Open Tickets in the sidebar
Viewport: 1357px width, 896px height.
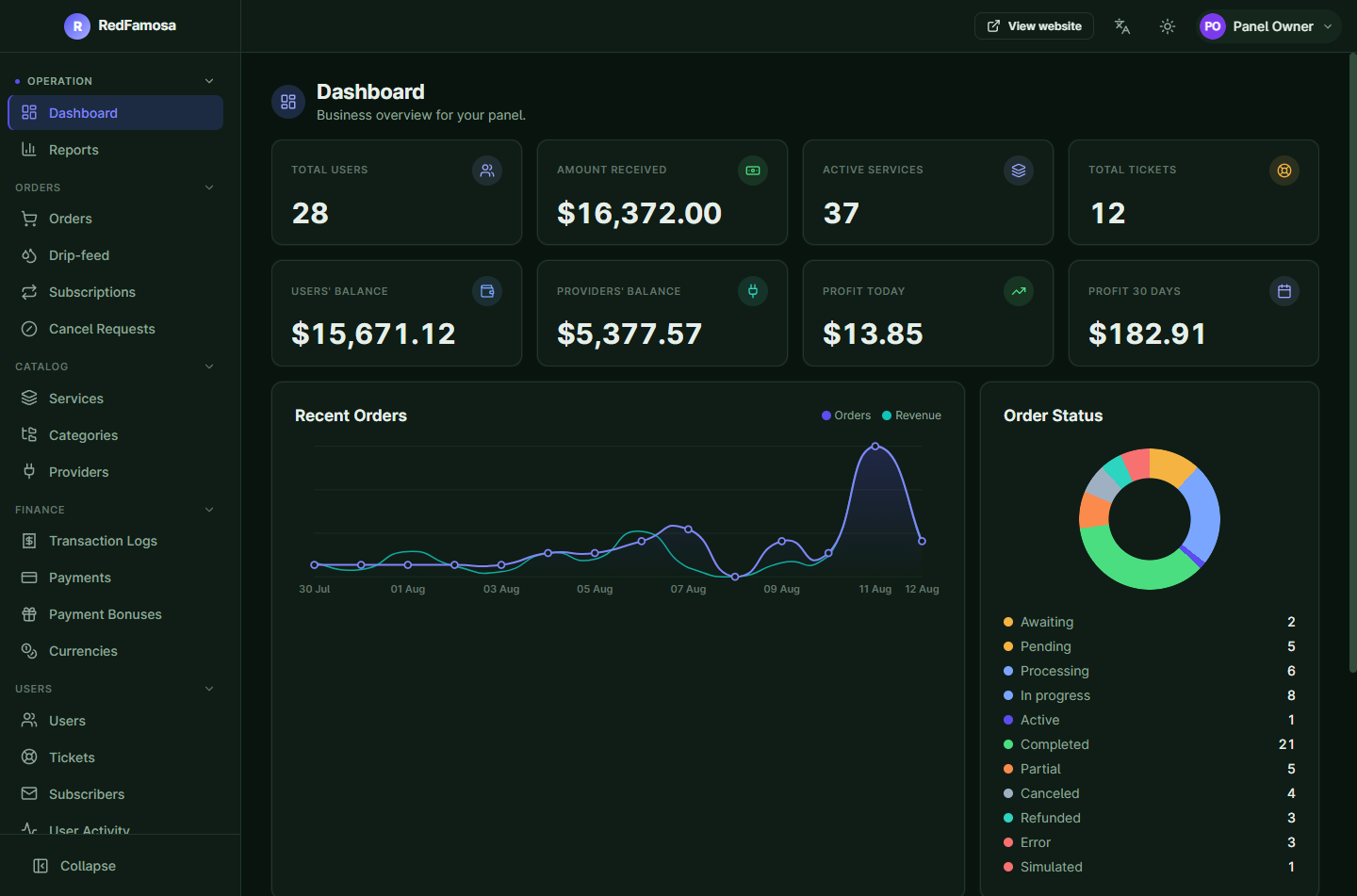click(115, 758)
